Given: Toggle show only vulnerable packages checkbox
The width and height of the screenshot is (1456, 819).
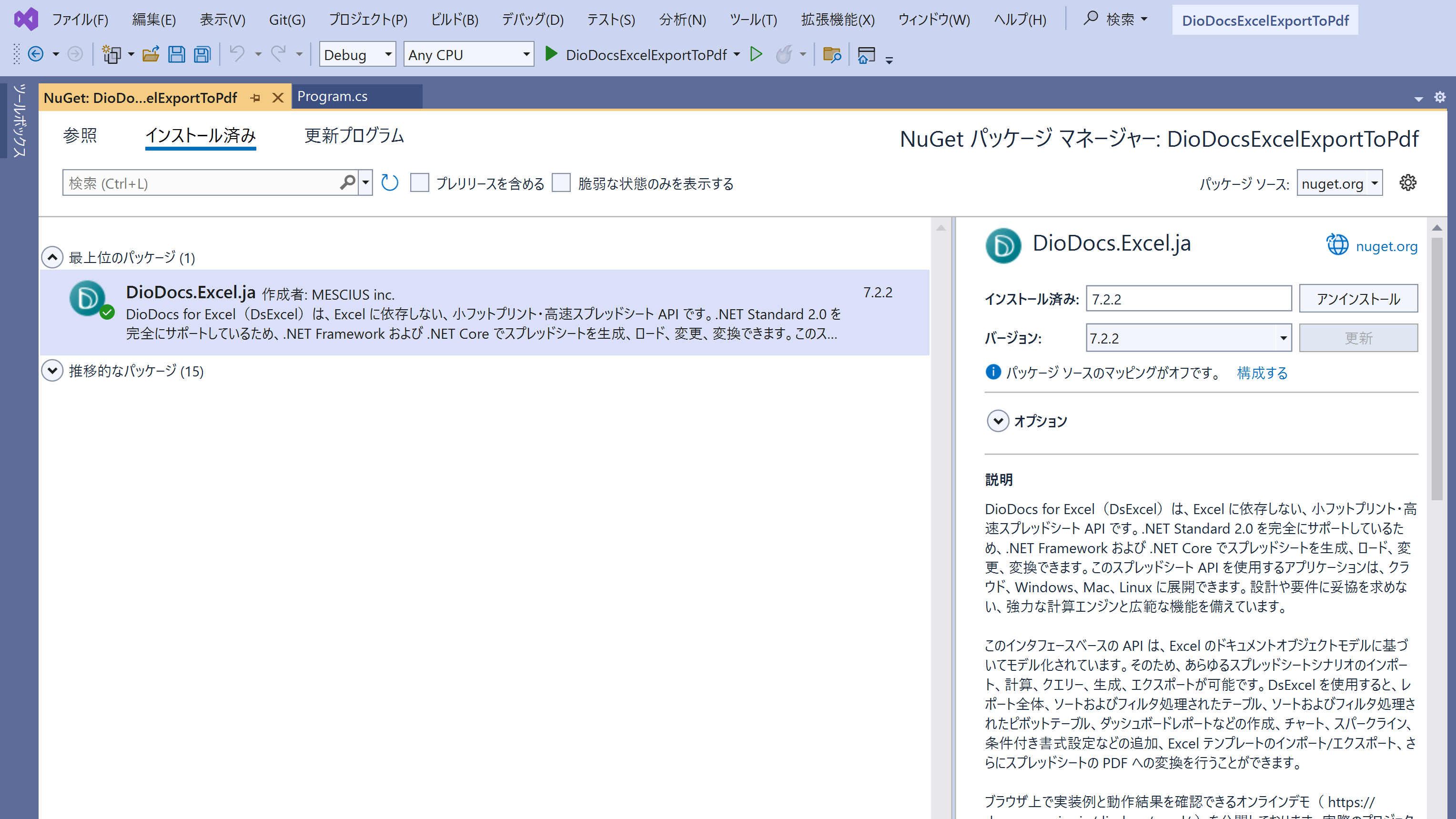Looking at the screenshot, I should pos(561,182).
